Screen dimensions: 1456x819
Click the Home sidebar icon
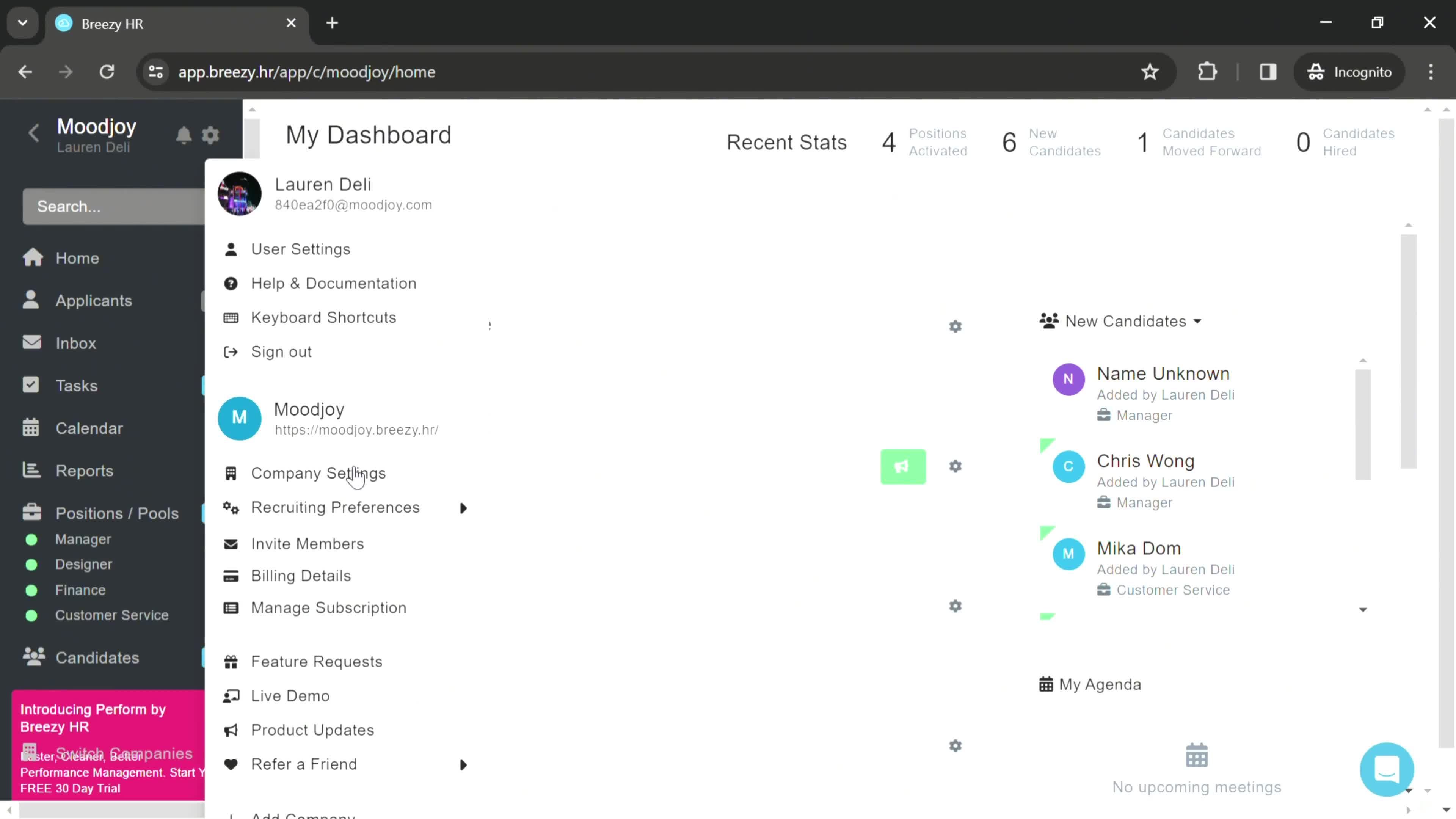pyautogui.click(x=33, y=257)
